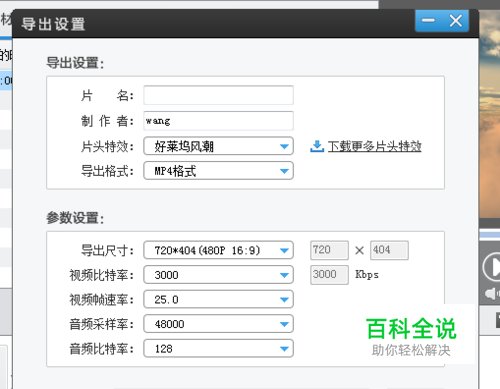Click the height field showing 404
Screen dimensions: 500x389
389,250
